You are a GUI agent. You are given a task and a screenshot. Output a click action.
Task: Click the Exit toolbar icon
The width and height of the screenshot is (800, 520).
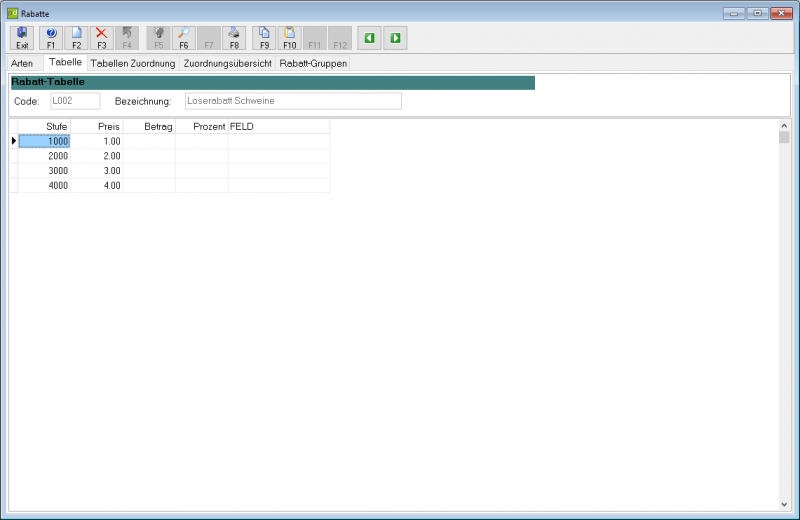pyautogui.click(x=22, y=38)
